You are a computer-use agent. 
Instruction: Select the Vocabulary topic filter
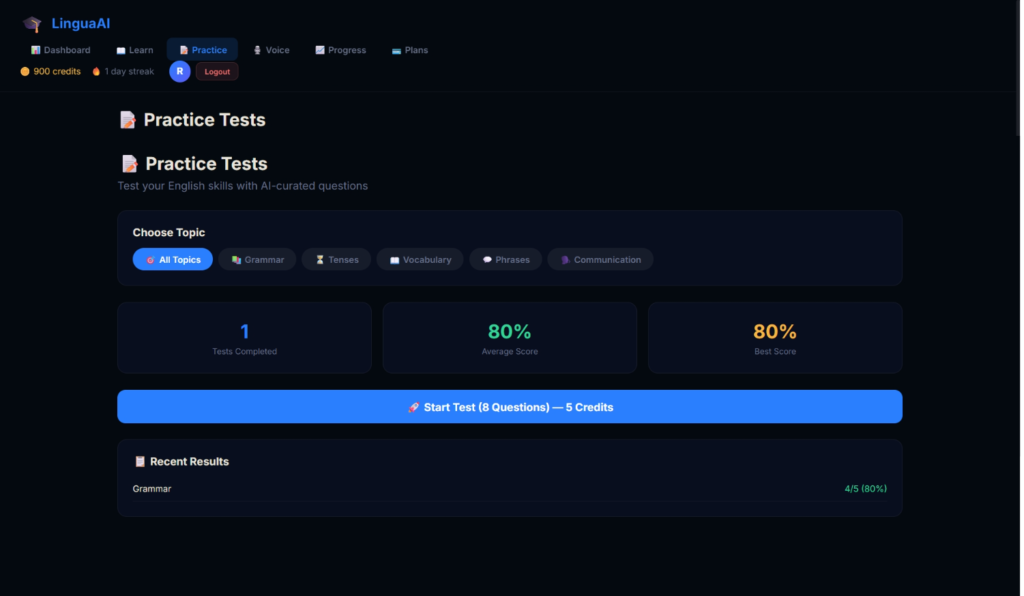[x=419, y=259]
